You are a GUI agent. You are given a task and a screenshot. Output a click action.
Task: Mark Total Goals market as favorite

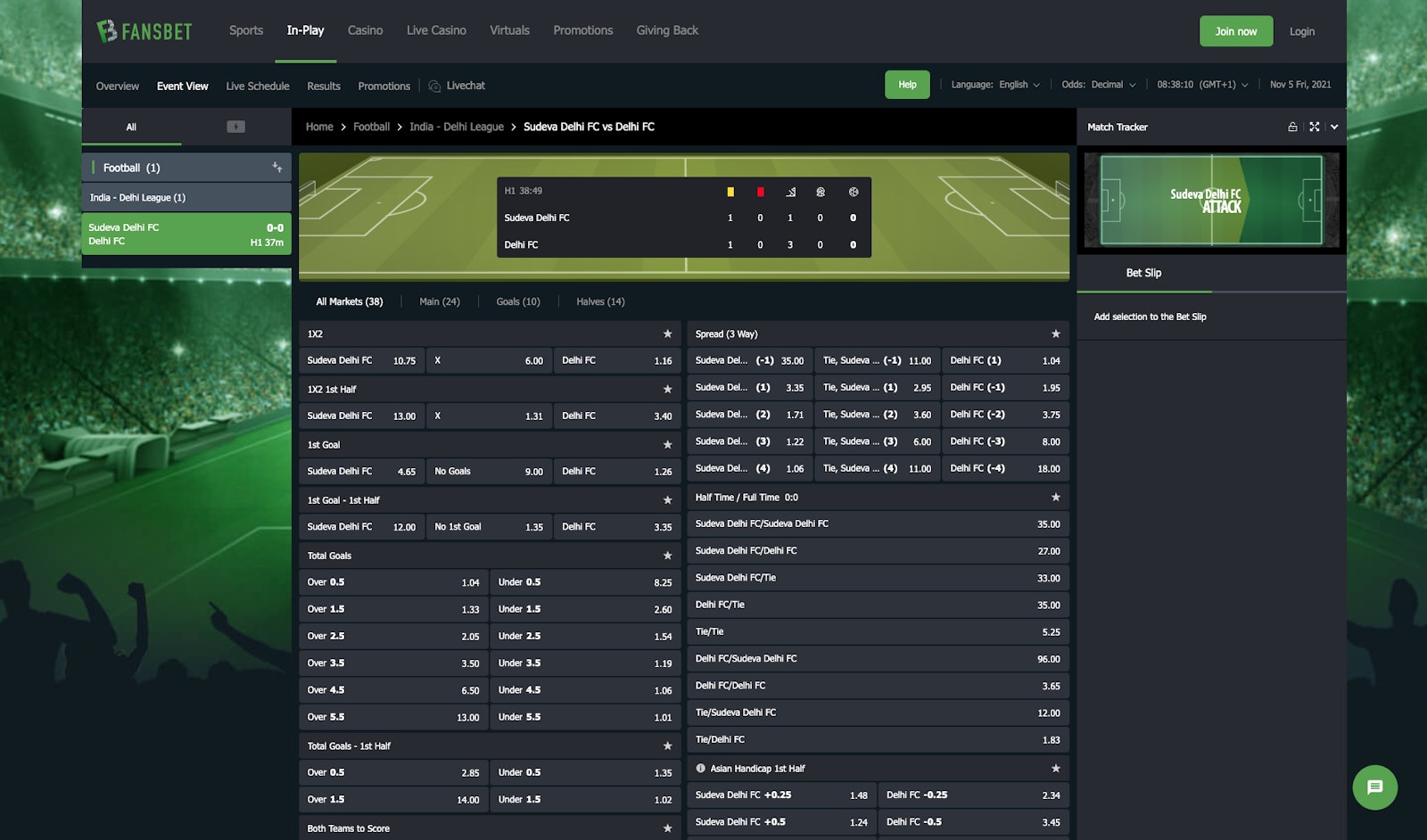[667, 556]
